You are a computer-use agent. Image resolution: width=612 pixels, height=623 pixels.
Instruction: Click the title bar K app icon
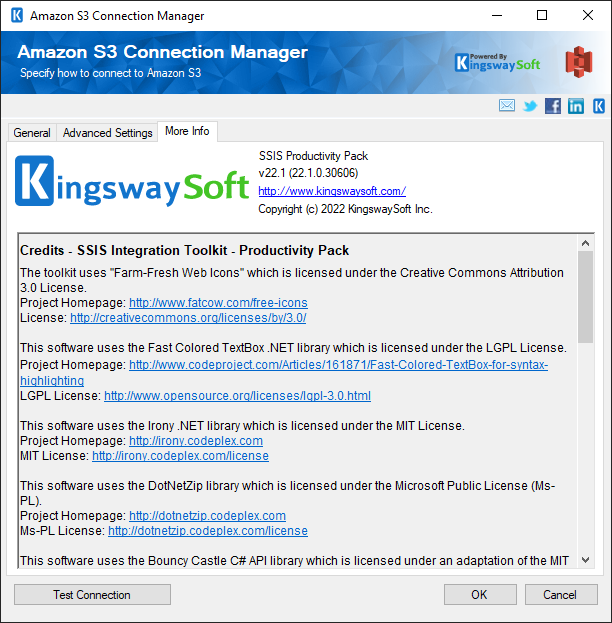coord(17,15)
